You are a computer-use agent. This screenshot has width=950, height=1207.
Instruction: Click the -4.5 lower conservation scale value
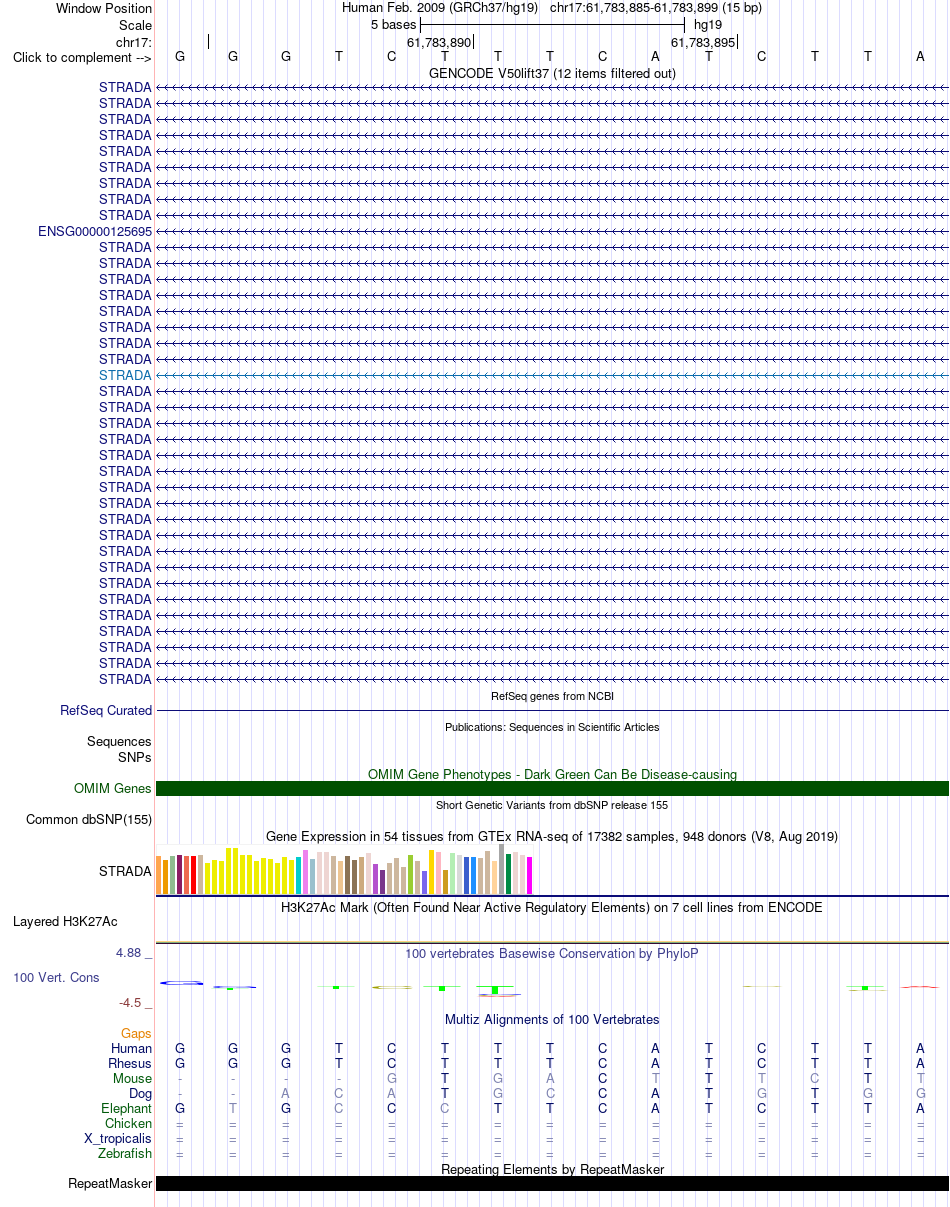130,1003
